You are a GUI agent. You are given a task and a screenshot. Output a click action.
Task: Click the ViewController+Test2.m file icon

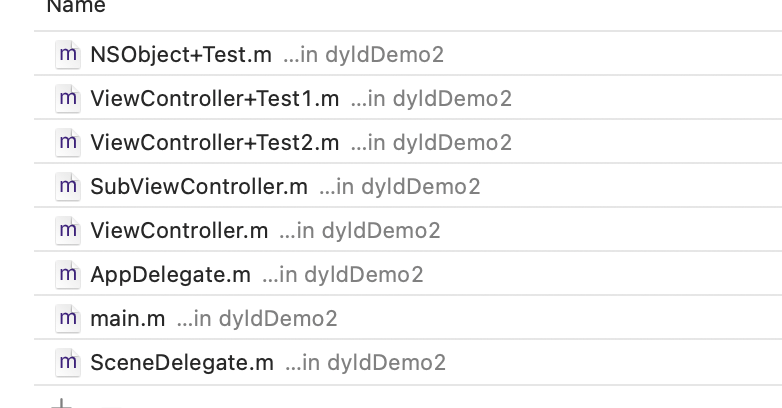(x=67, y=142)
